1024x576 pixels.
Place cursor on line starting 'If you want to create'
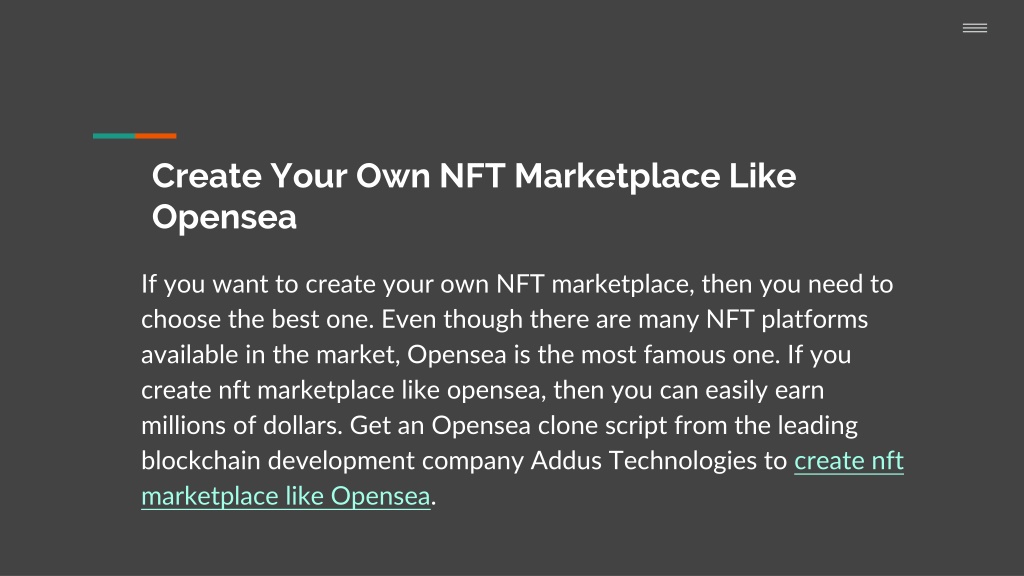tap(517, 284)
